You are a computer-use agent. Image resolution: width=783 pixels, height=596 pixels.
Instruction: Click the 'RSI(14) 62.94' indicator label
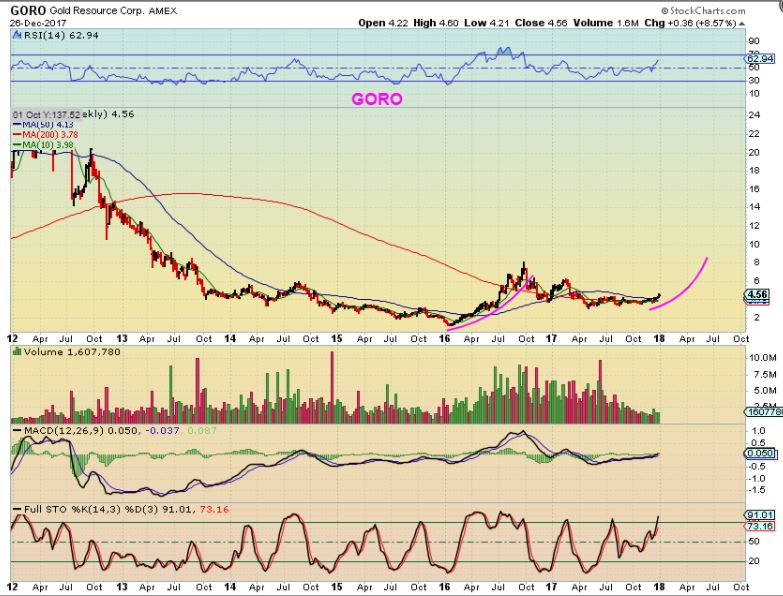[60, 35]
